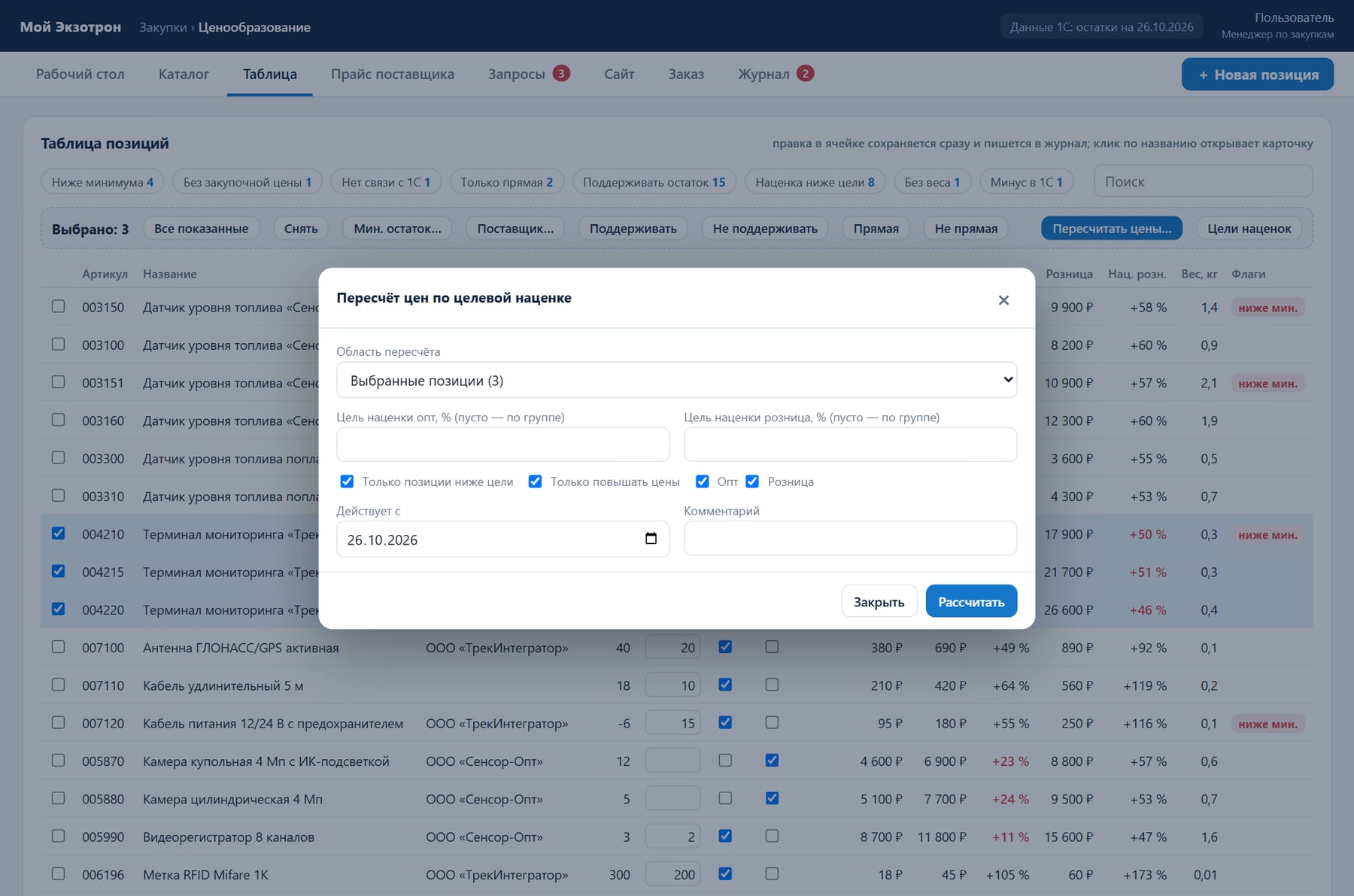Viewport: 1354px width, 896px height.
Task: Close the price recalculation dialog with X
Action: pos(1003,300)
